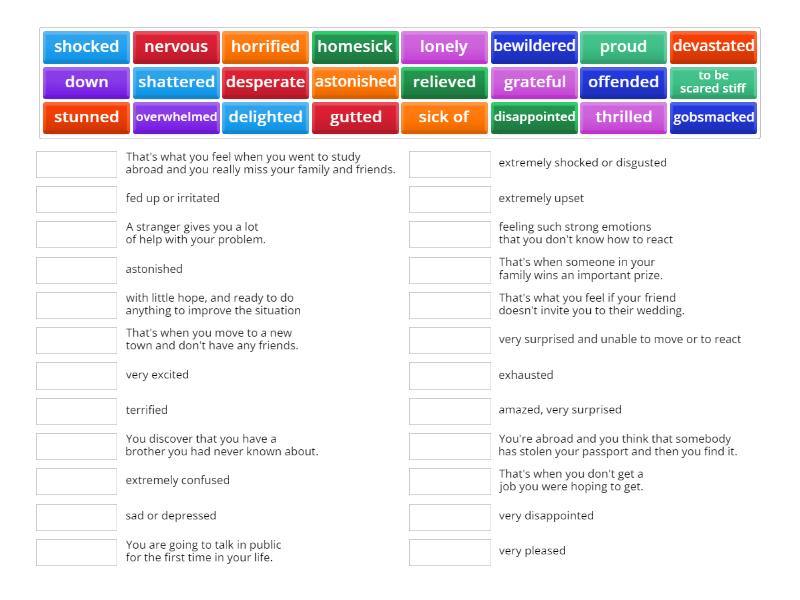This screenshot has height=600, width=800.
Task: Choose the 'shattered' tile
Action: (177, 82)
